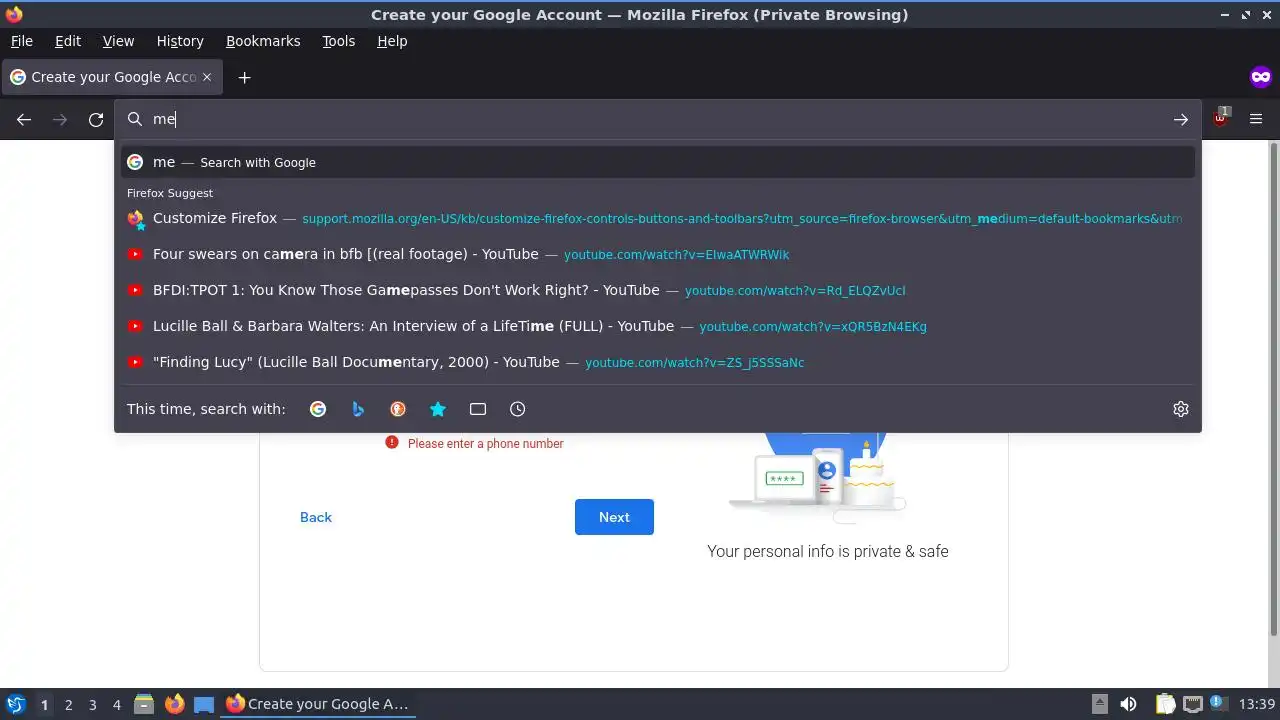Open Lucille Ball & Barbara Walters interview suggestion
Image resolution: width=1280 pixels, height=720 pixels.
click(658, 326)
